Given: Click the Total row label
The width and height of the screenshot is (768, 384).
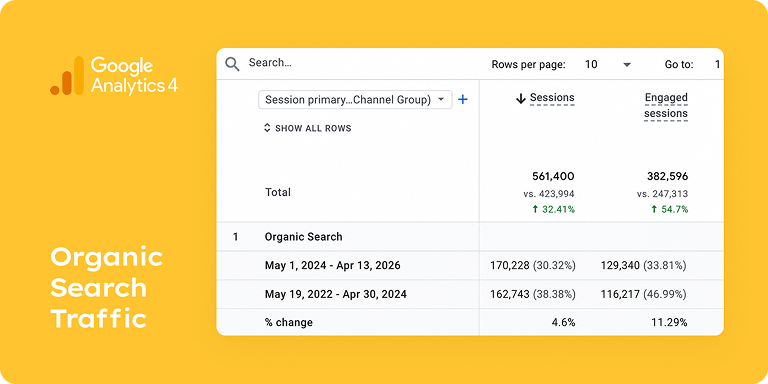Looking at the screenshot, I should [x=278, y=192].
